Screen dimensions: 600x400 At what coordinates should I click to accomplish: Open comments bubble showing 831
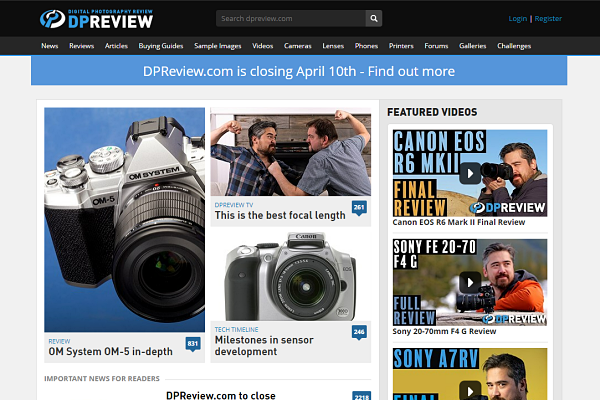pyautogui.click(x=193, y=344)
